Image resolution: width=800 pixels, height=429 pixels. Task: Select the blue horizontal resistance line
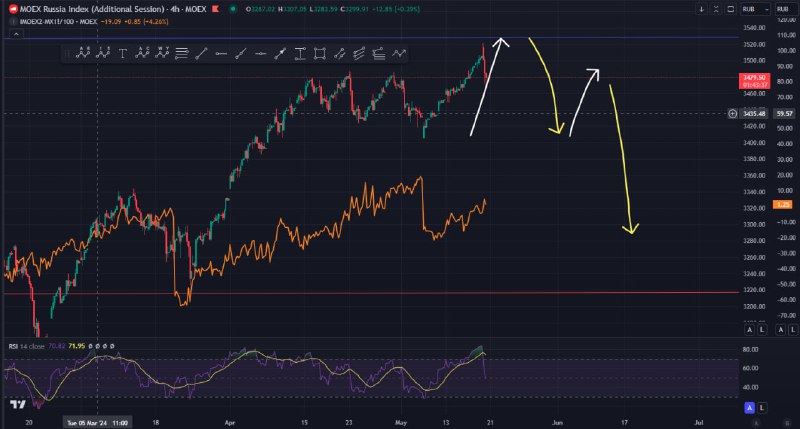pyautogui.click(x=370, y=37)
